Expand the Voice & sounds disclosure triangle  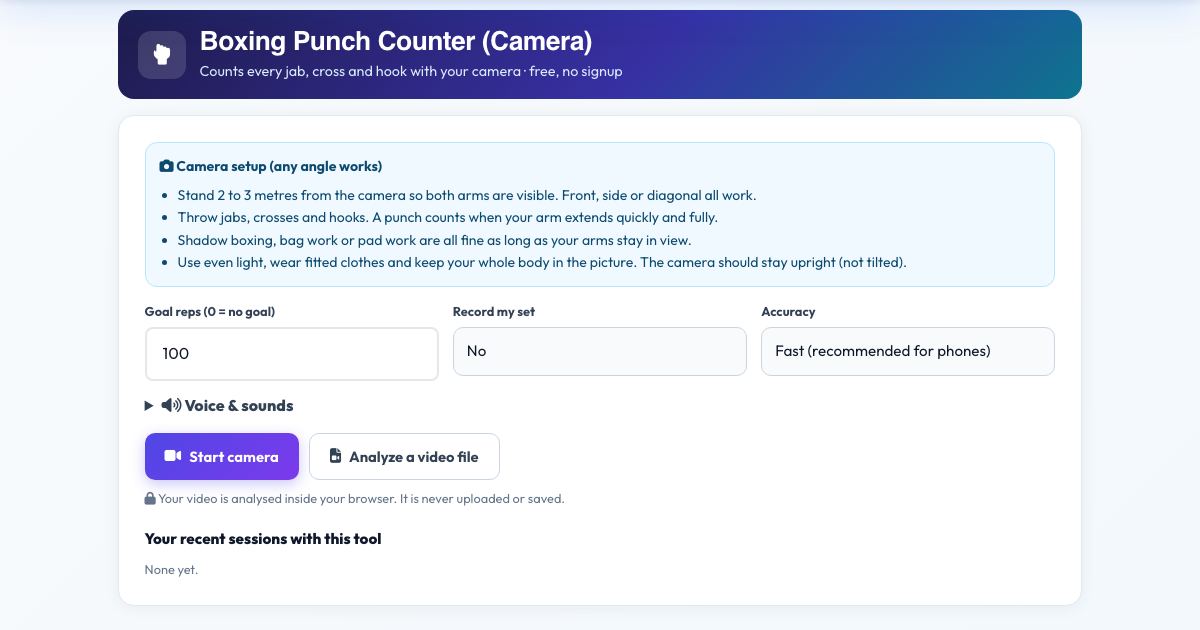(149, 405)
